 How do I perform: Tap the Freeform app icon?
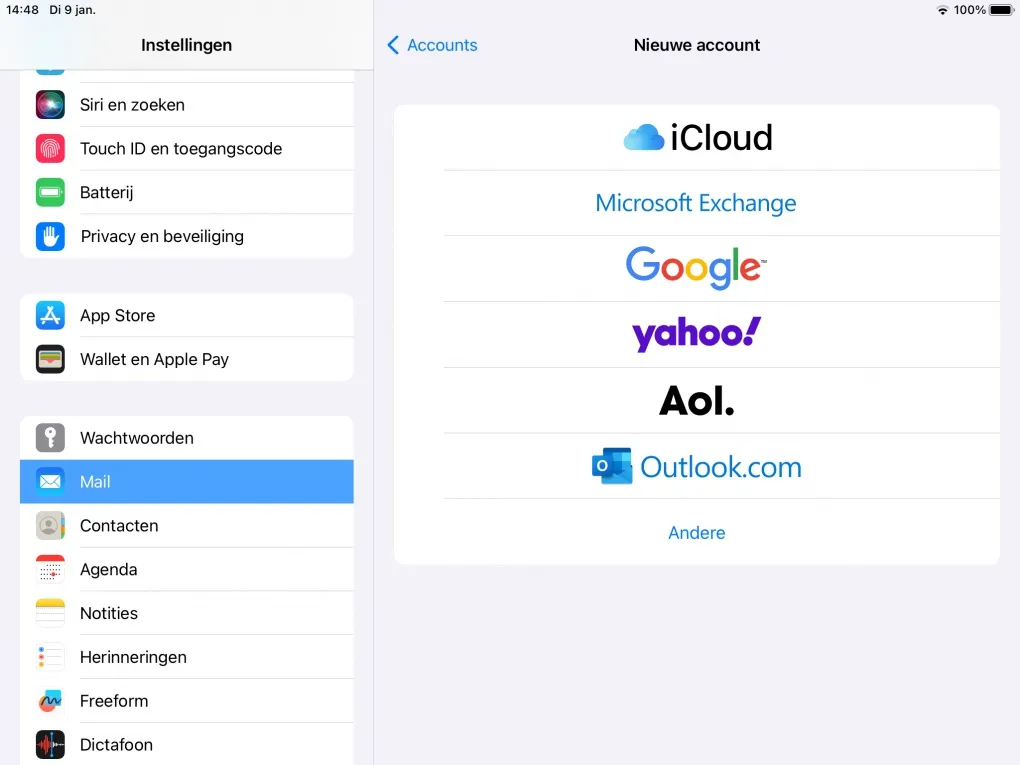pos(50,701)
